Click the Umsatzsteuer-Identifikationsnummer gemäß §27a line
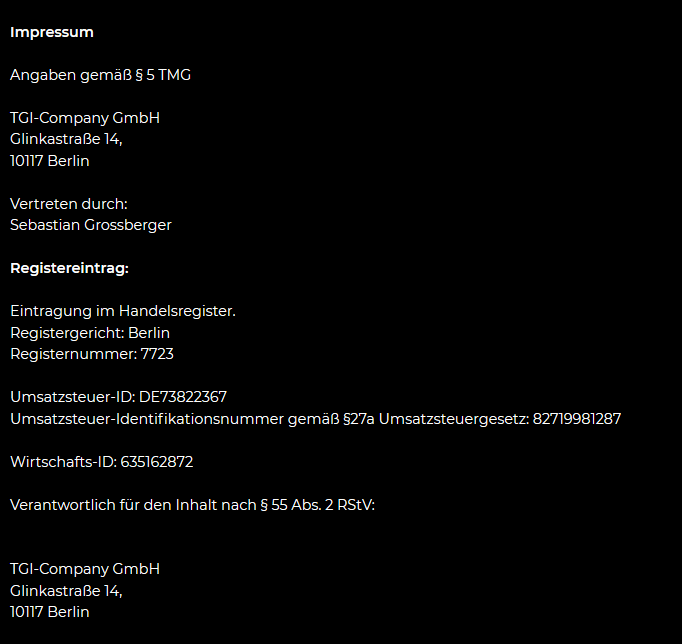 315,419
